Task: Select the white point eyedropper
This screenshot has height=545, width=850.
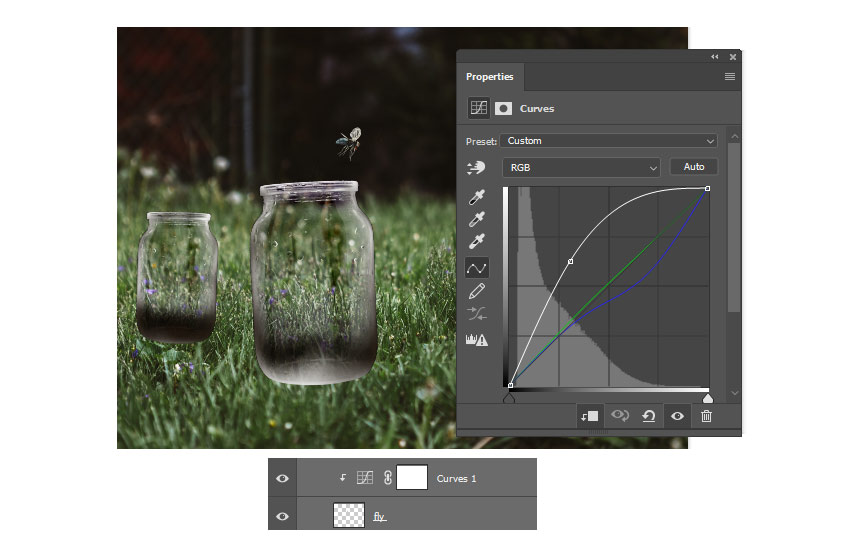Action: [x=477, y=242]
